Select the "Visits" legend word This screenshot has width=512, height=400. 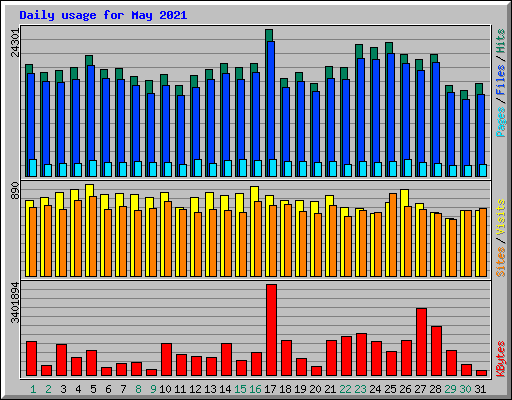501,217
